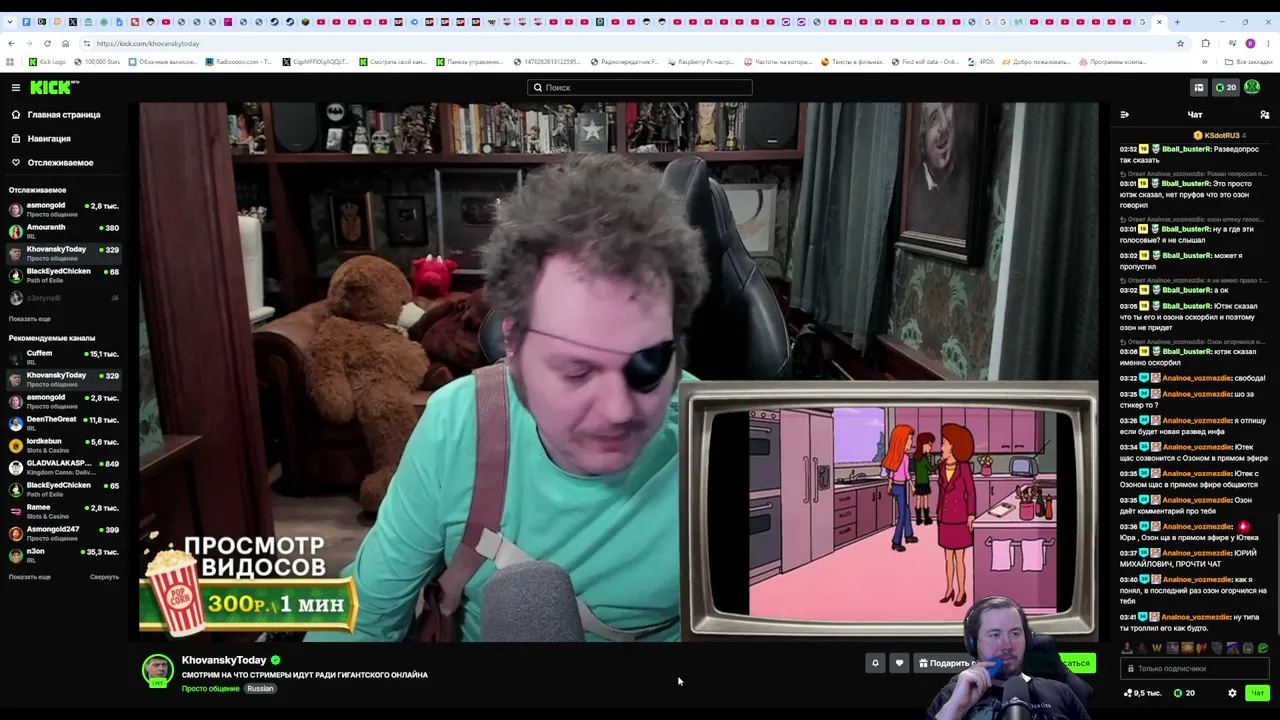
Task: Click the Просто общение category link
Action: pyautogui.click(x=211, y=689)
